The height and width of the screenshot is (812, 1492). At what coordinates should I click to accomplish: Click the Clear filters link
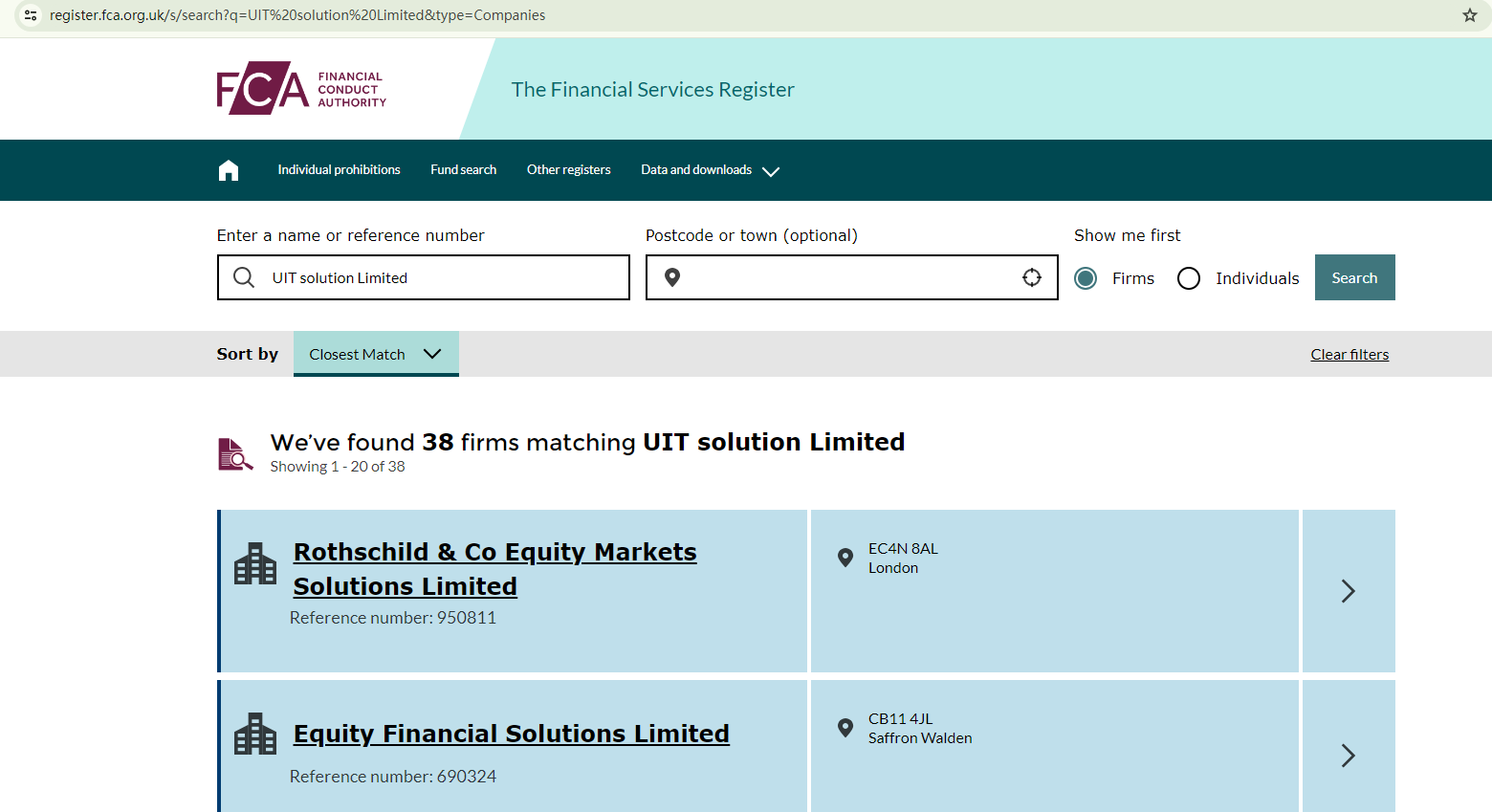point(1349,355)
